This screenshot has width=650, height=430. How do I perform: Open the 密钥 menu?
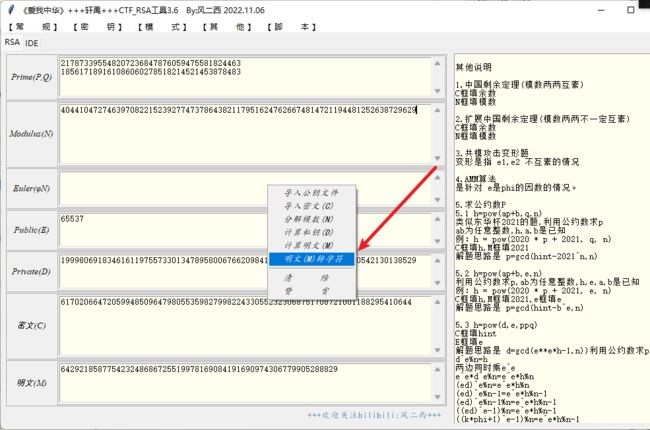click(x=98, y=27)
